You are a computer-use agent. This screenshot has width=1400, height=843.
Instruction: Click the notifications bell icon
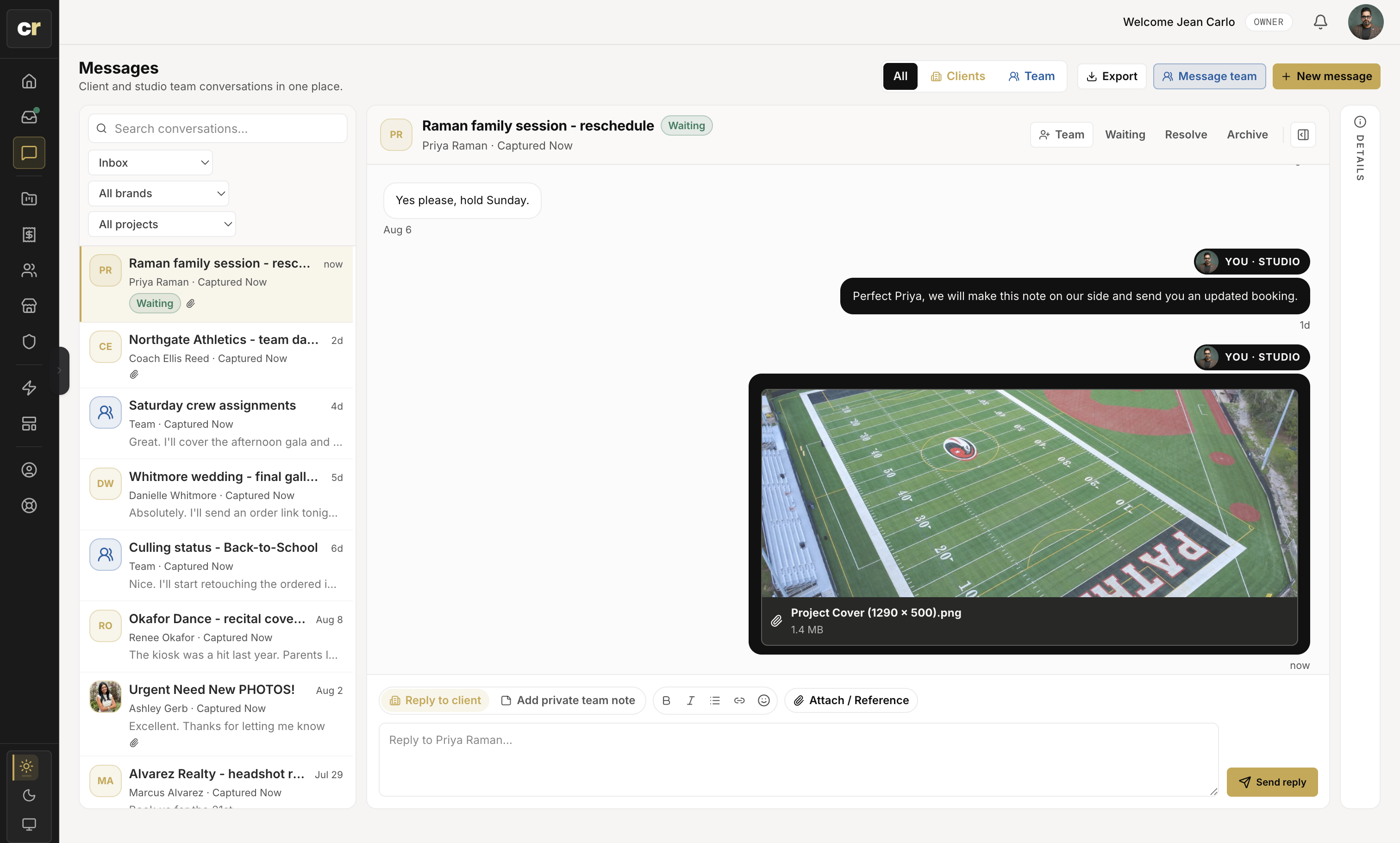1320,22
